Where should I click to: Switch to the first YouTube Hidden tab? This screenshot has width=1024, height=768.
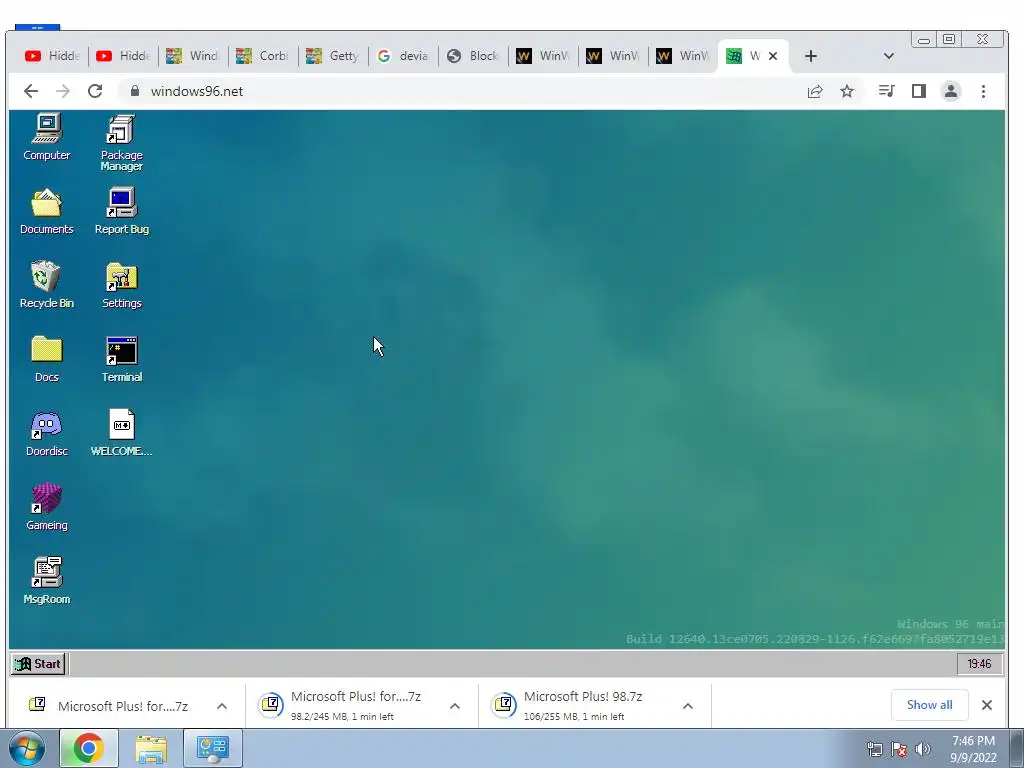[x=52, y=56]
